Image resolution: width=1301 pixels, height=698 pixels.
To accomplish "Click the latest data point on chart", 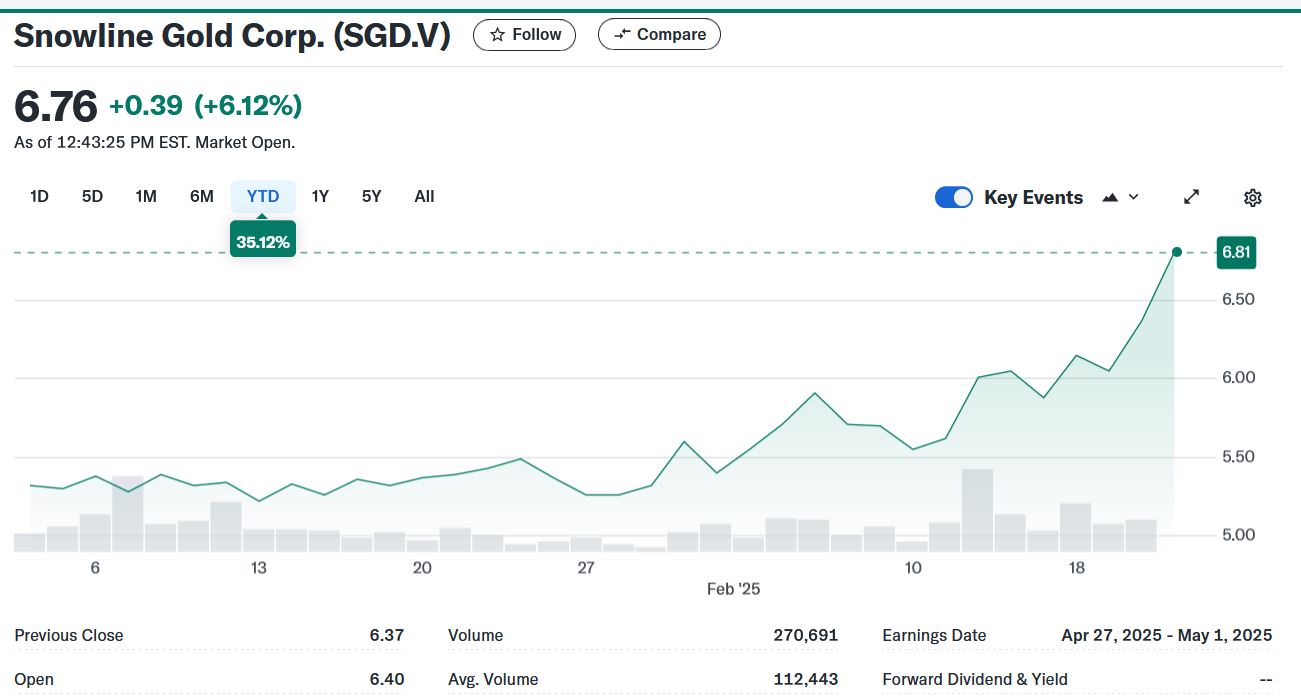I will (1176, 252).
